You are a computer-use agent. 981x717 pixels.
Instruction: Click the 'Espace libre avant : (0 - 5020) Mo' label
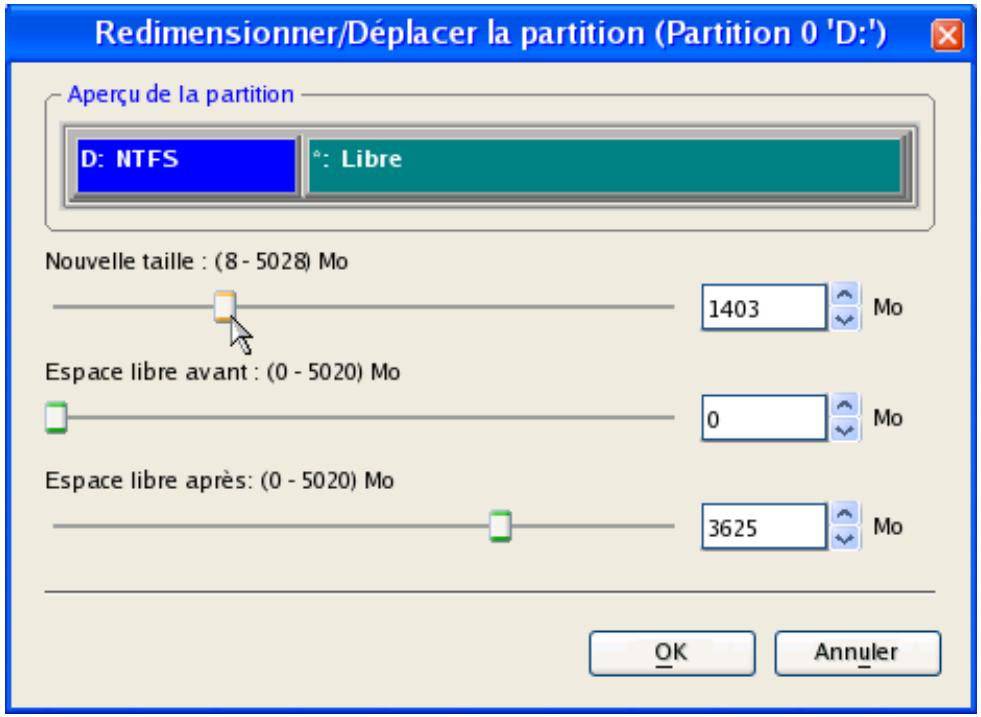pos(223,372)
